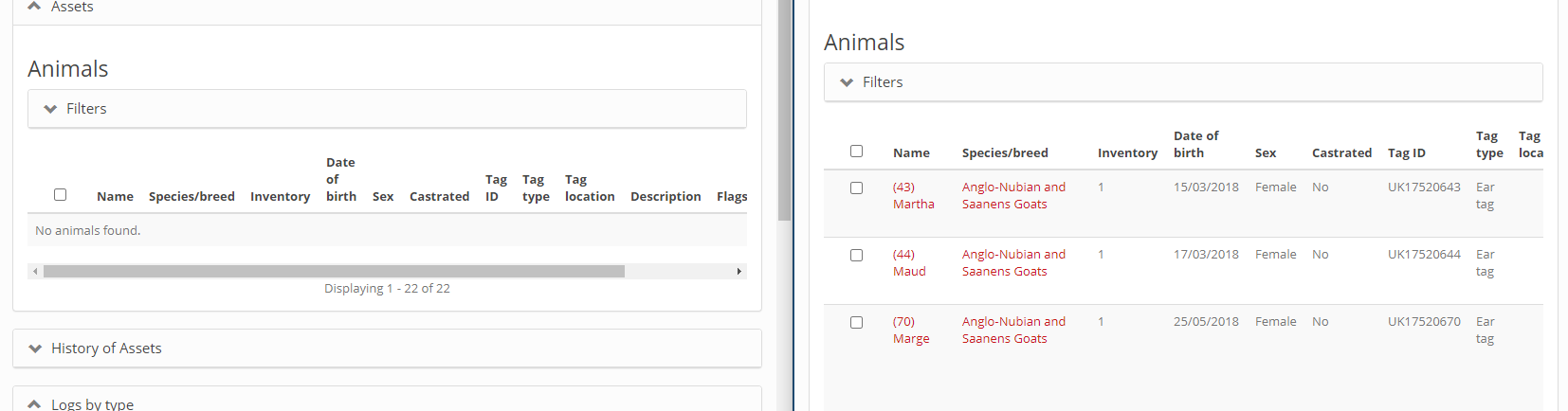Click right arrow of horizontal scrollbar

point(739,272)
